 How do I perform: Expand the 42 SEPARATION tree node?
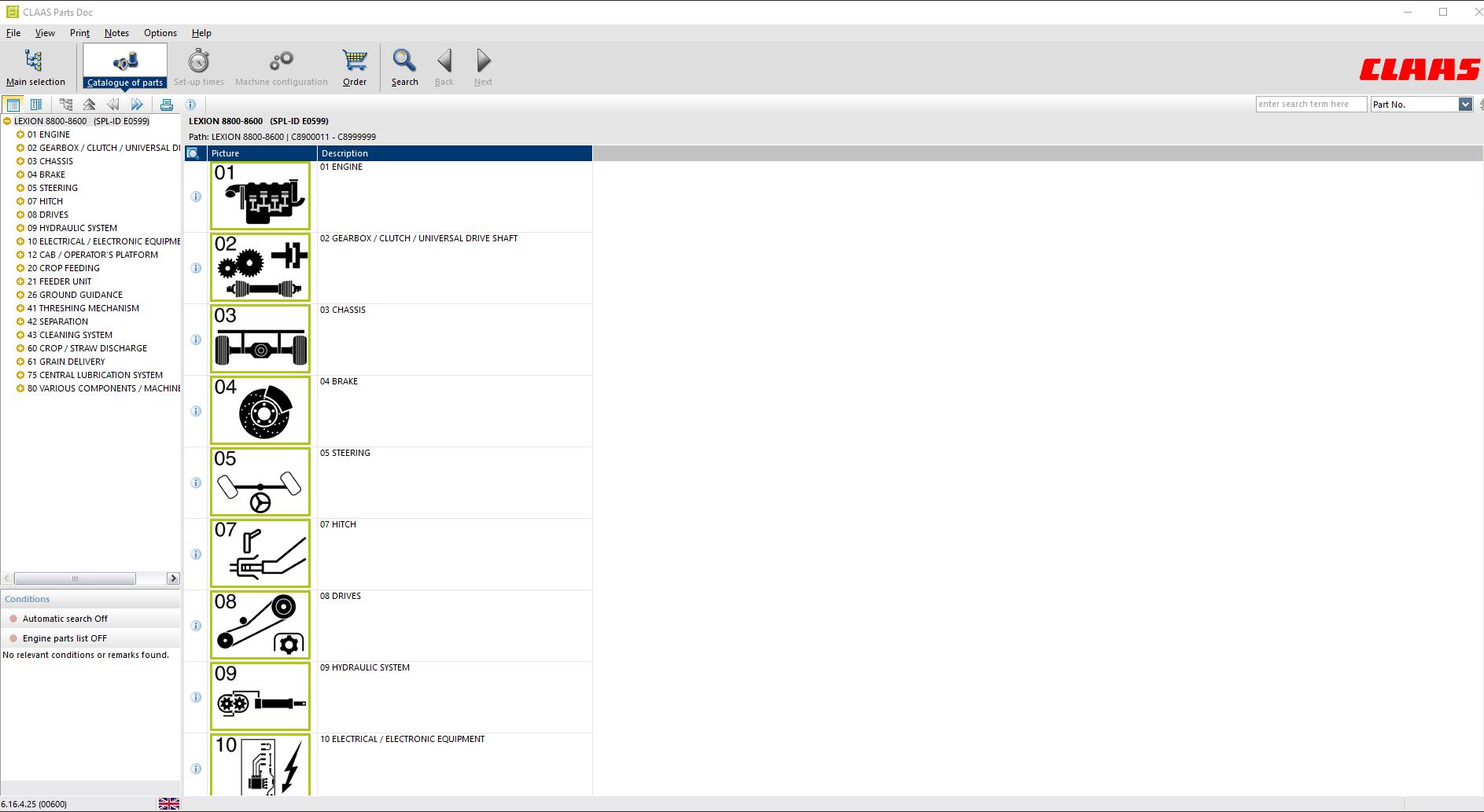[20, 321]
